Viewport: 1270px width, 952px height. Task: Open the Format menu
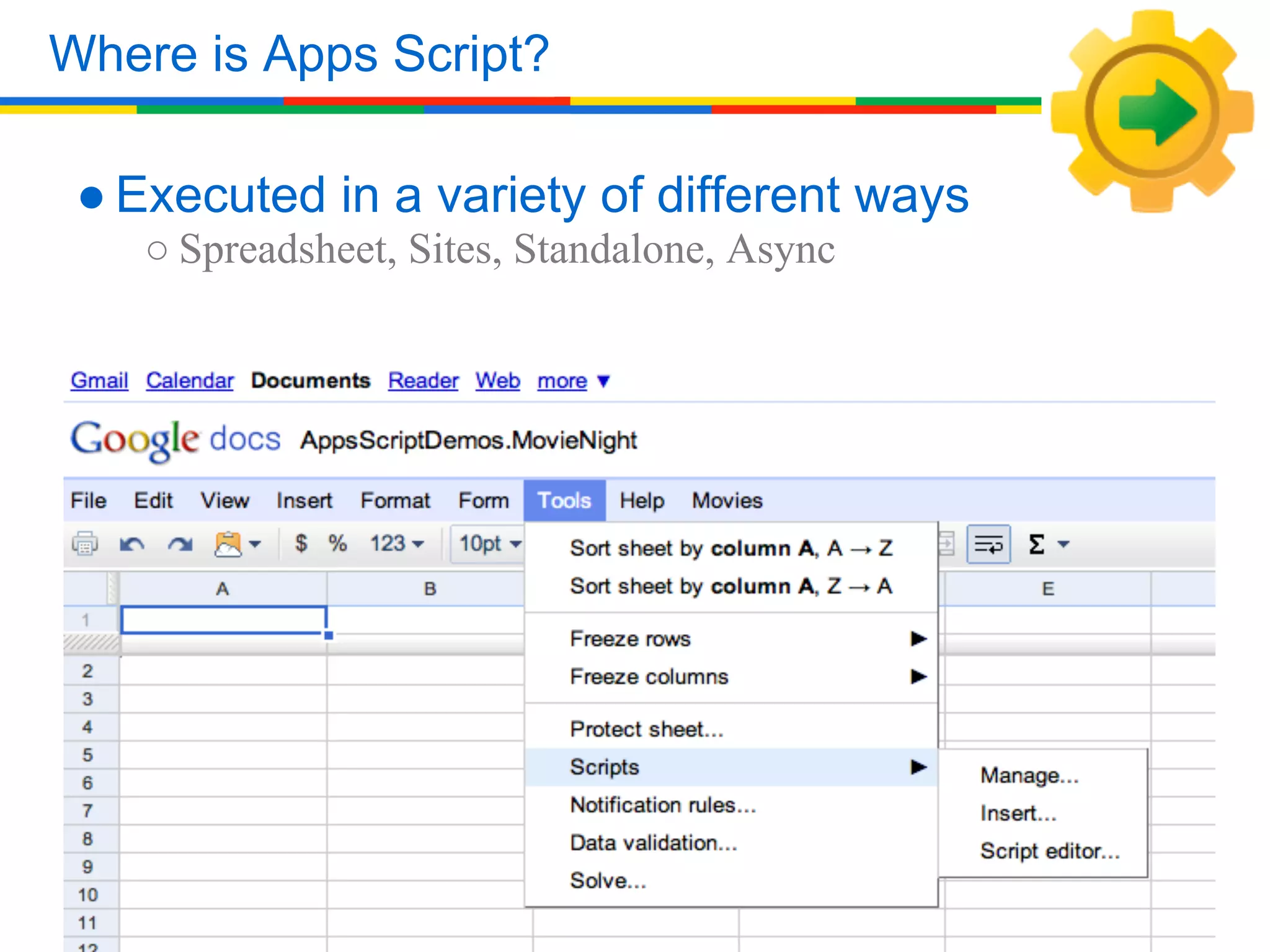tap(395, 500)
